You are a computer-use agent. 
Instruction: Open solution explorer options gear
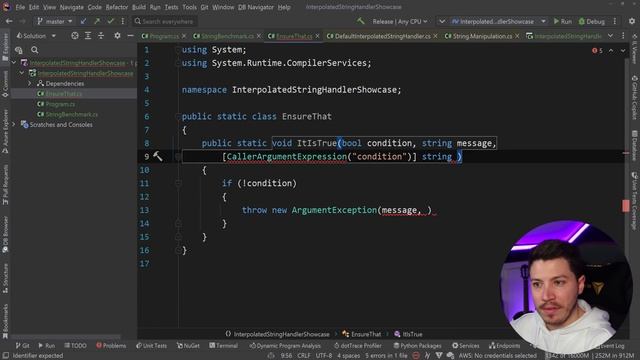coord(117,36)
